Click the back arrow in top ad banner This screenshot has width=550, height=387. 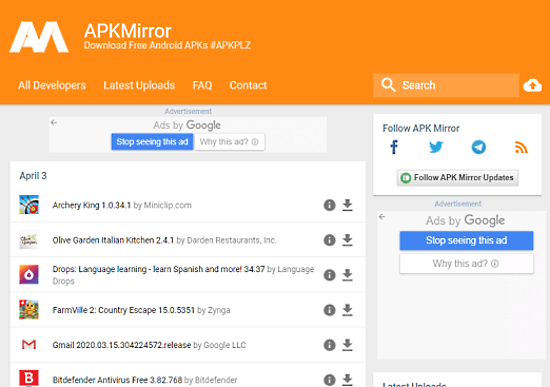pos(54,122)
